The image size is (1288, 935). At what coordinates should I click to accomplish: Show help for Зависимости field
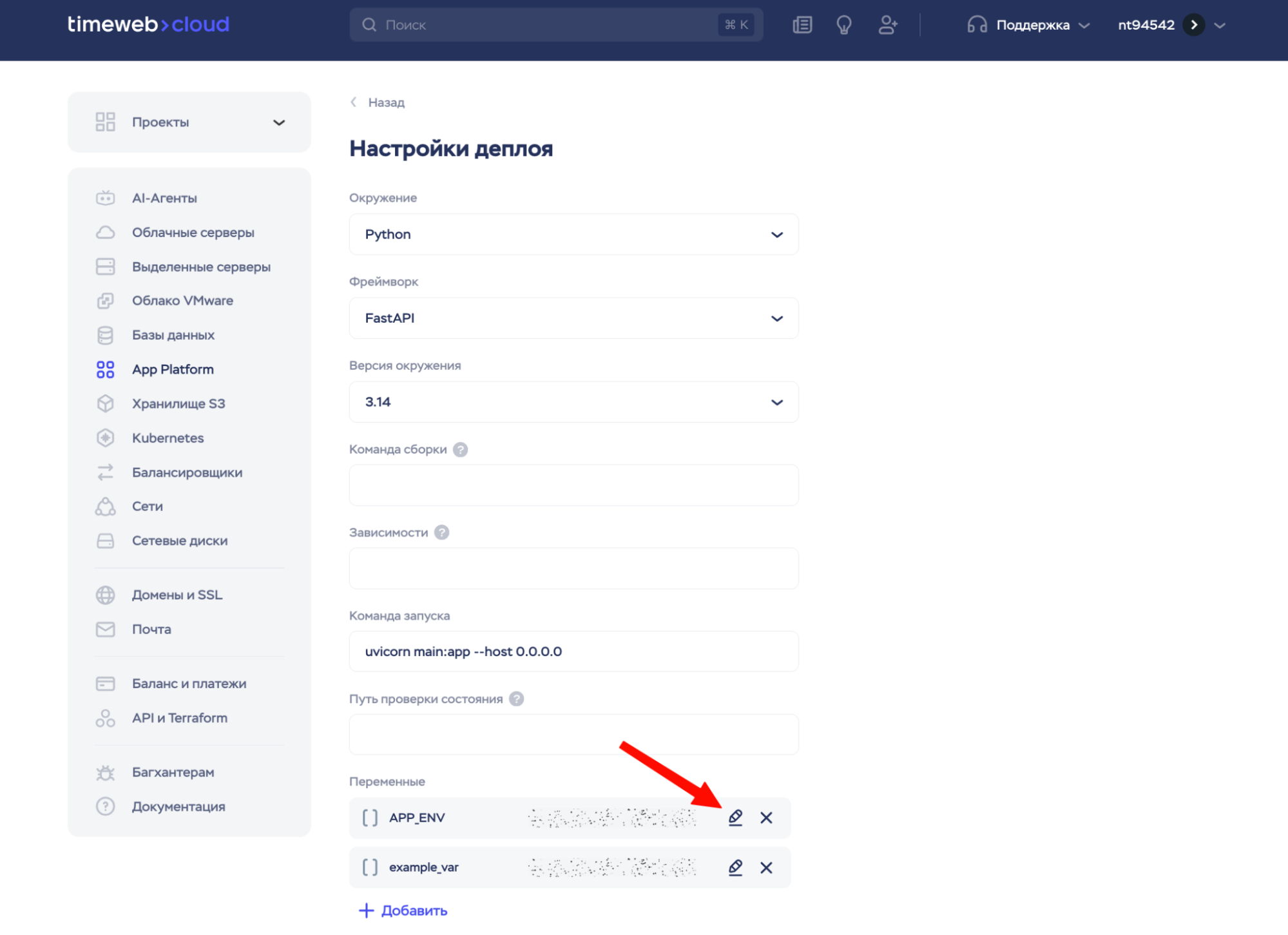pyautogui.click(x=441, y=532)
